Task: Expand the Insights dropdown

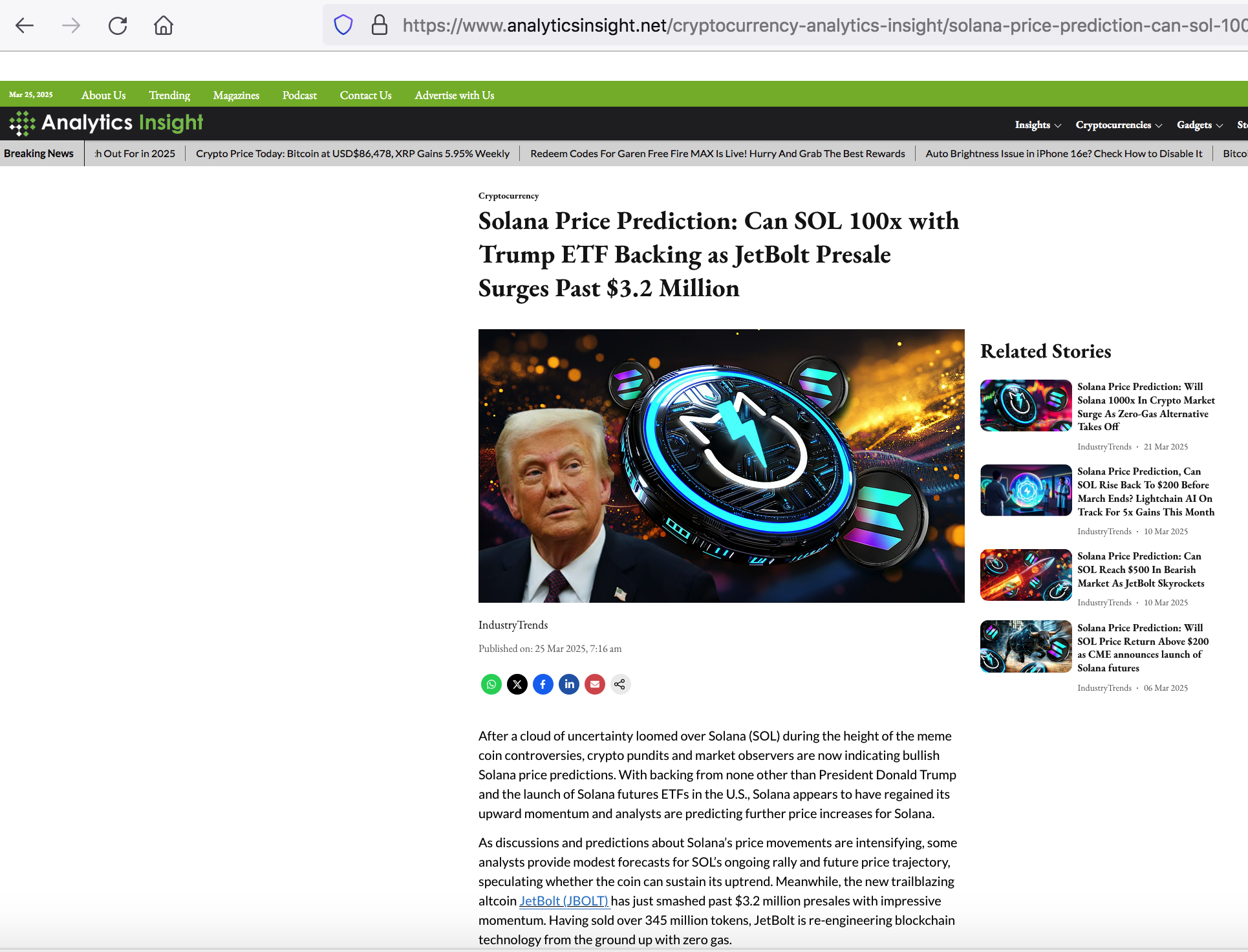Action: [1038, 125]
